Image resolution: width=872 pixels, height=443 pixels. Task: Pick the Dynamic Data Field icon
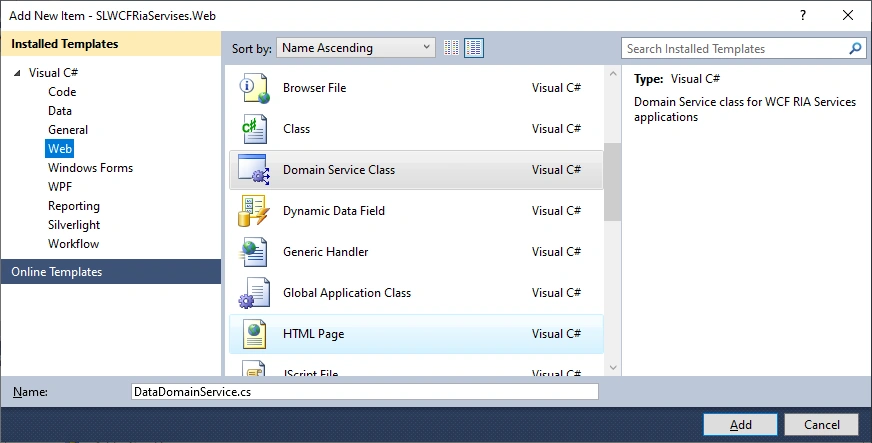pos(254,211)
